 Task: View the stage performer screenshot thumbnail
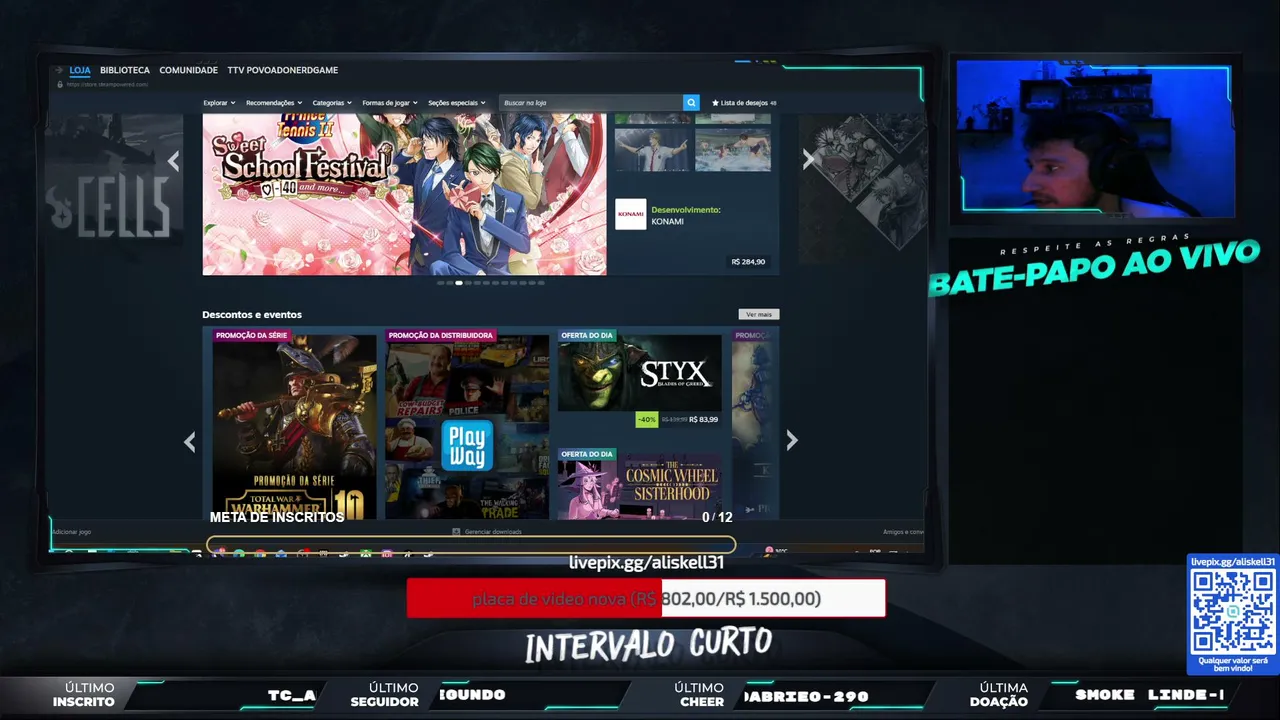pyautogui.click(x=652, y=150)
